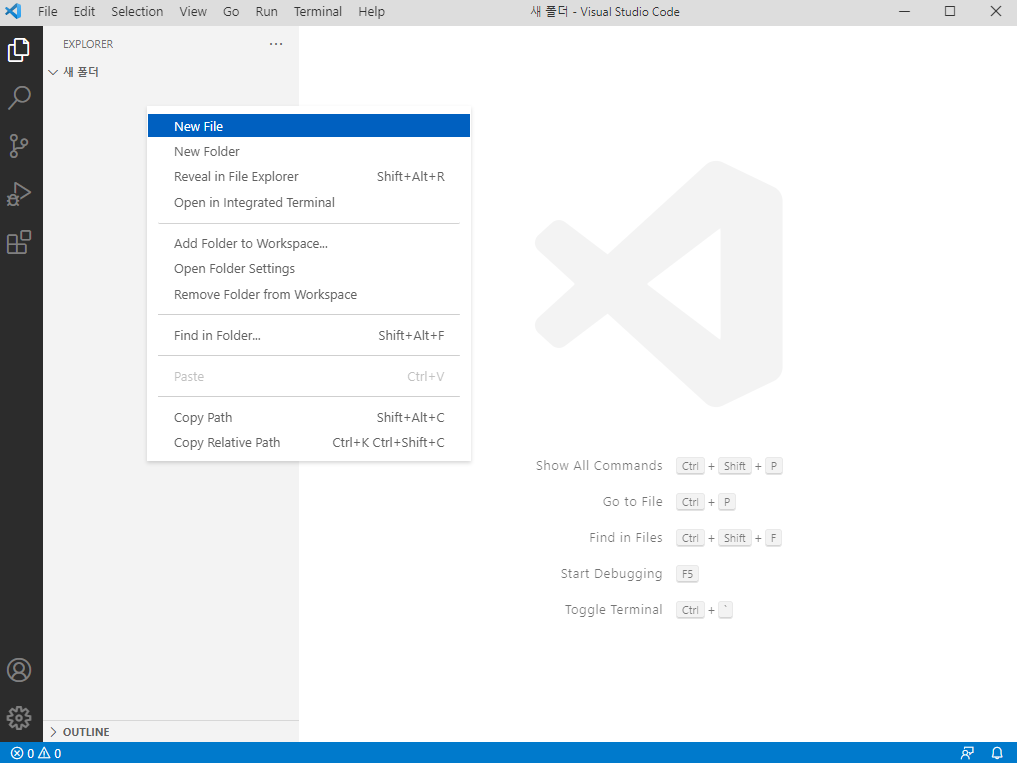
Task: Open the Help menu
Action: 372,12
